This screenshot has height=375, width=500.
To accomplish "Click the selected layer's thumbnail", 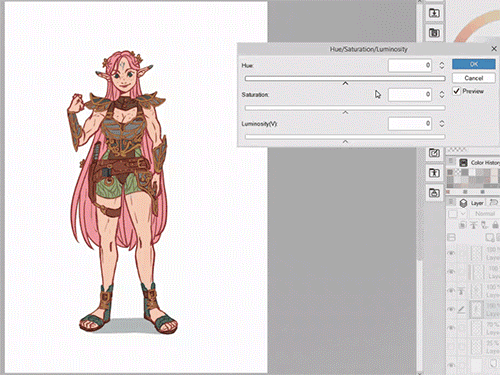I will pos(476,309).
